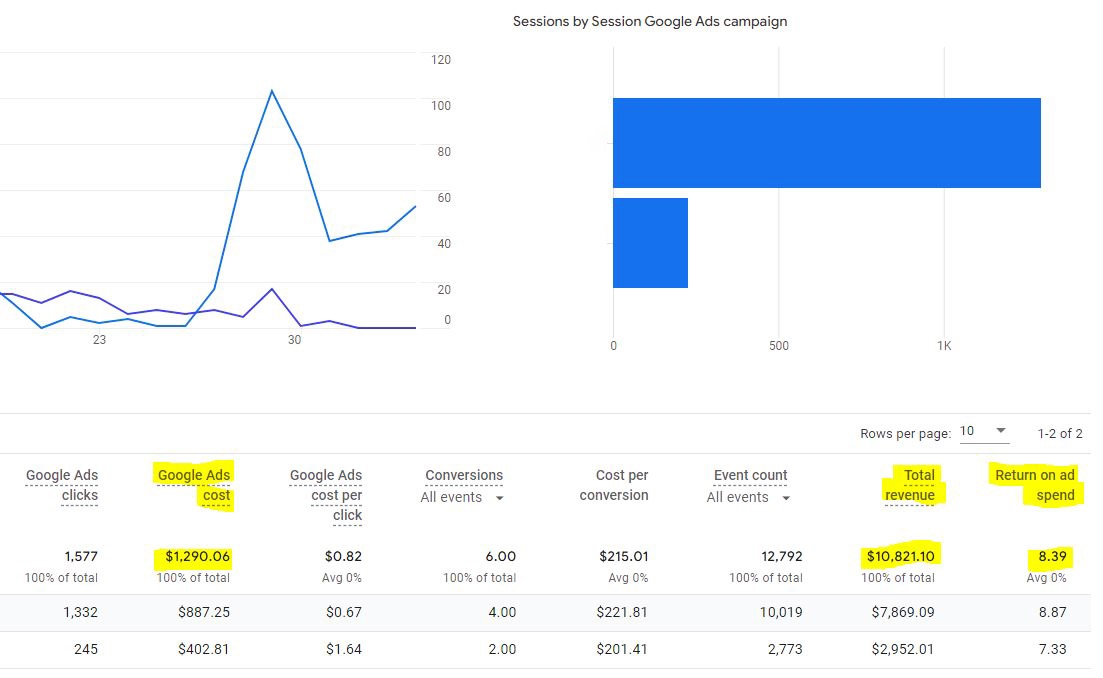Select the Cost per conversion column header
The image size is (1103, 678).
pyautogui.click(x=613, y=485)
